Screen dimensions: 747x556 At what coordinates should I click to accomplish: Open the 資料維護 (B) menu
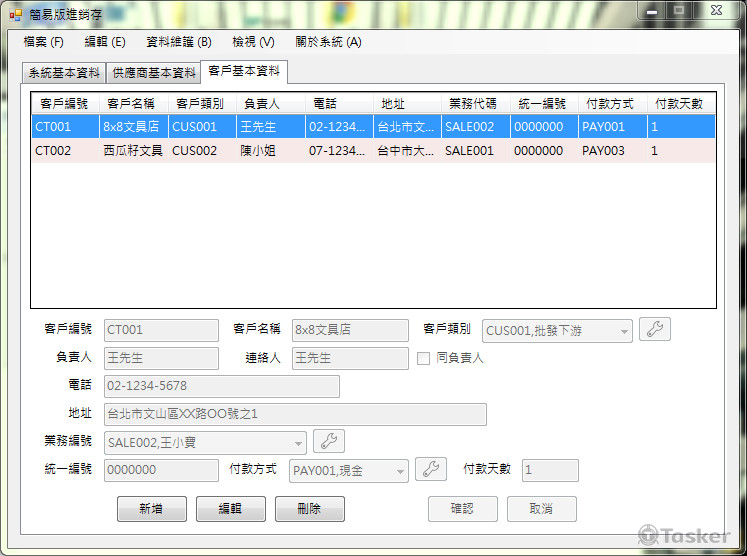(179, 42)
